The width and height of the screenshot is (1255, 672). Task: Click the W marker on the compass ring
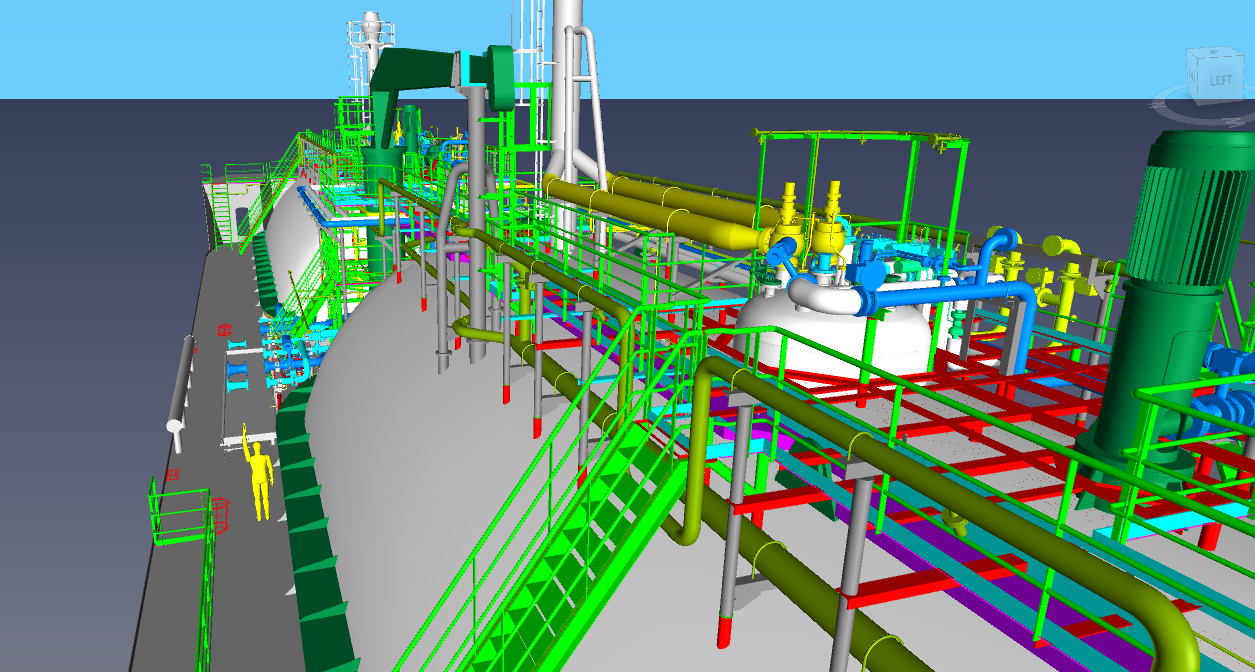[1233, 121]
